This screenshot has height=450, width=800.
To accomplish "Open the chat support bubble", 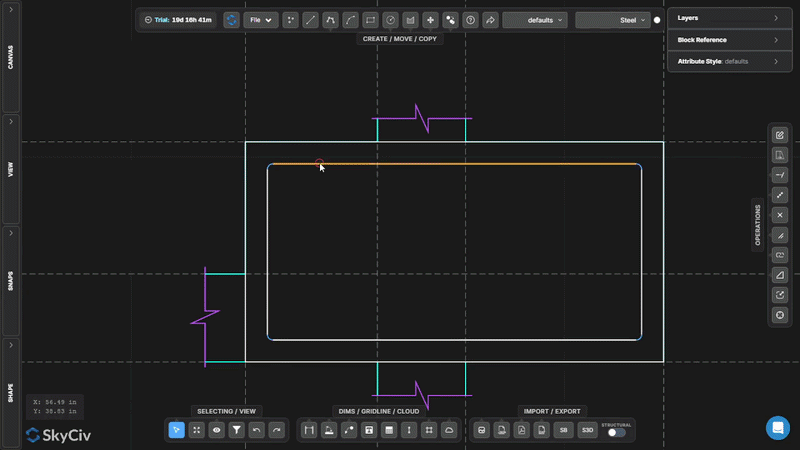I will click(778, 428).
